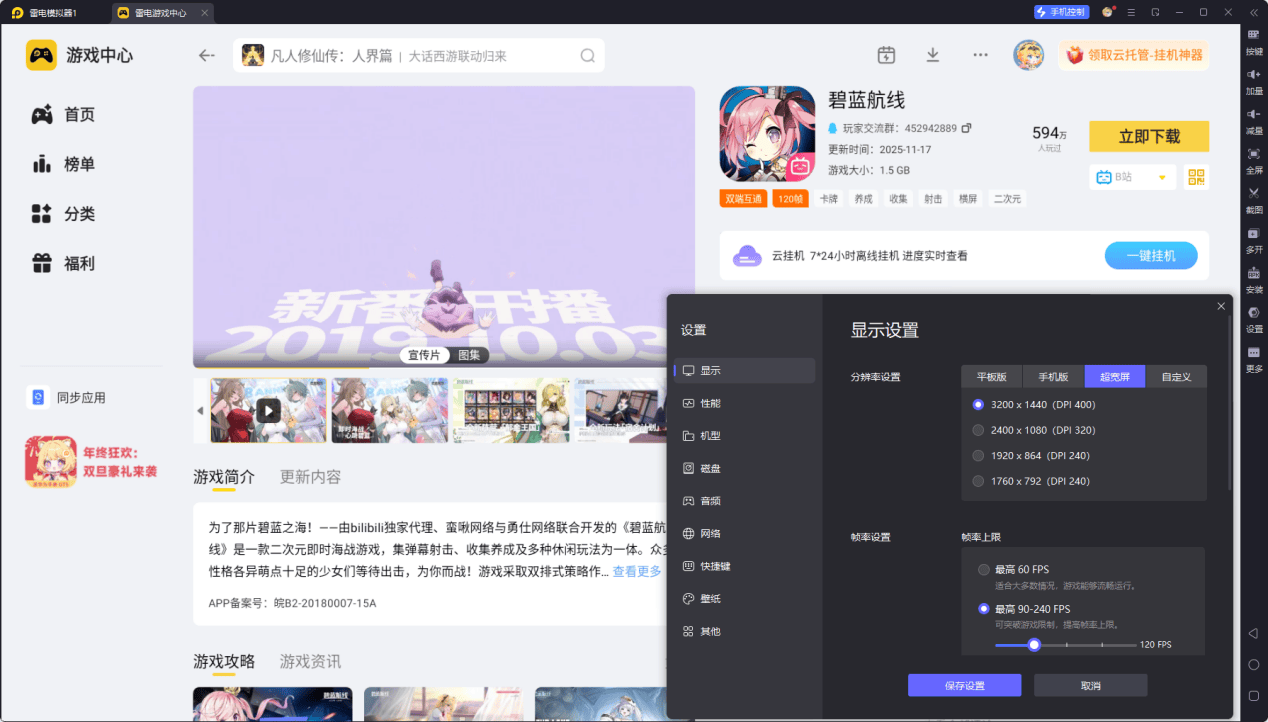The height and width of the screenshot is (722, 1268).
Task: Click the FPS slider handle at 120 FPS
Action: tap(1034, 645)
